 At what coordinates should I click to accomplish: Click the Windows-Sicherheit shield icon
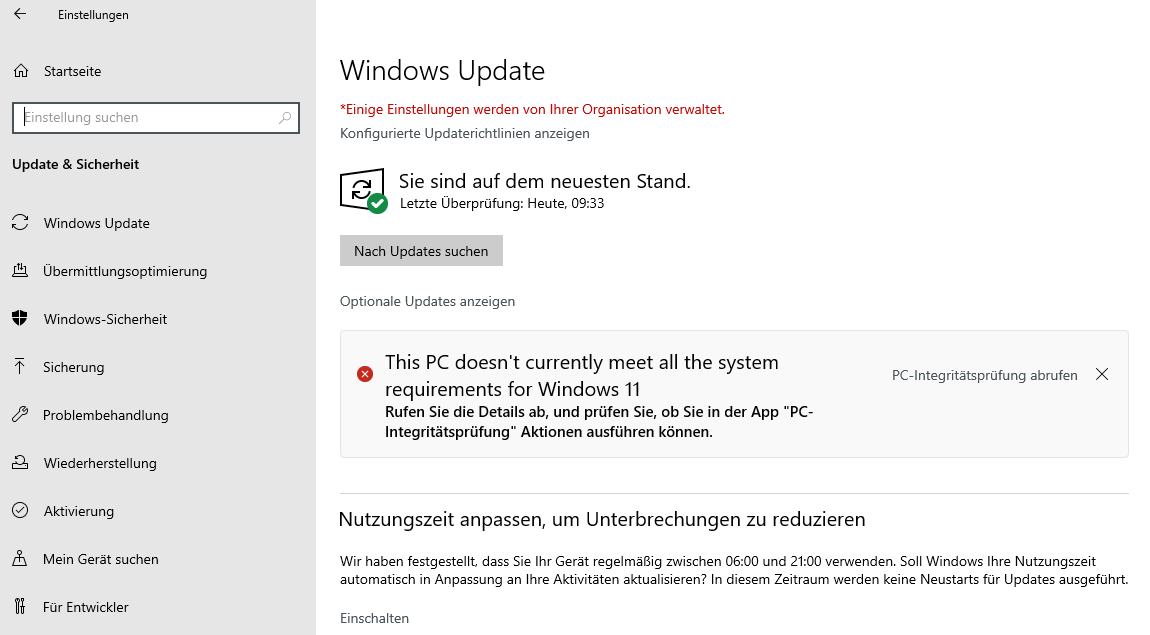(x=20, y=318)
